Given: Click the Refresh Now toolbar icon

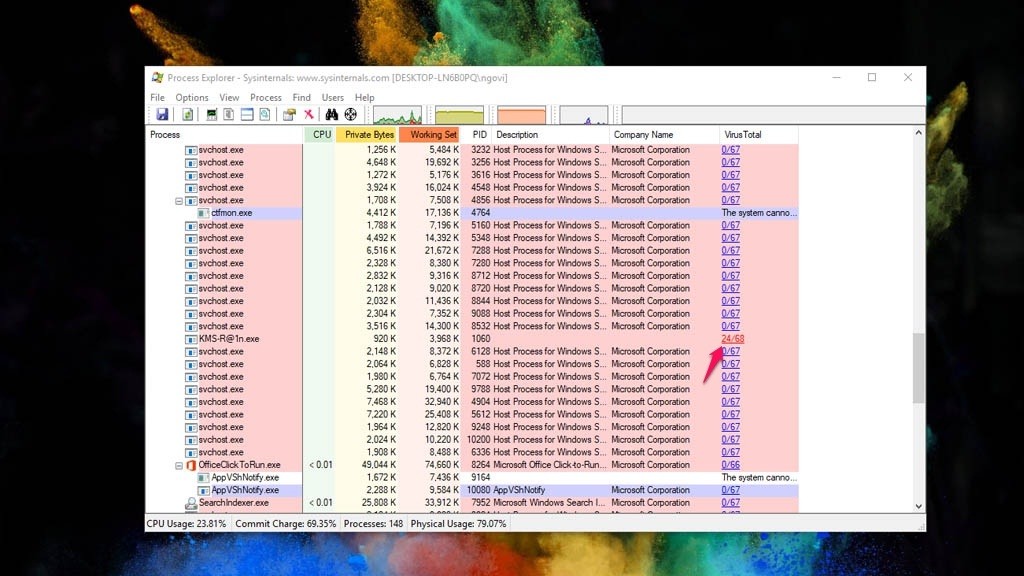Looking at the screenshot, I should click(187, 115).
